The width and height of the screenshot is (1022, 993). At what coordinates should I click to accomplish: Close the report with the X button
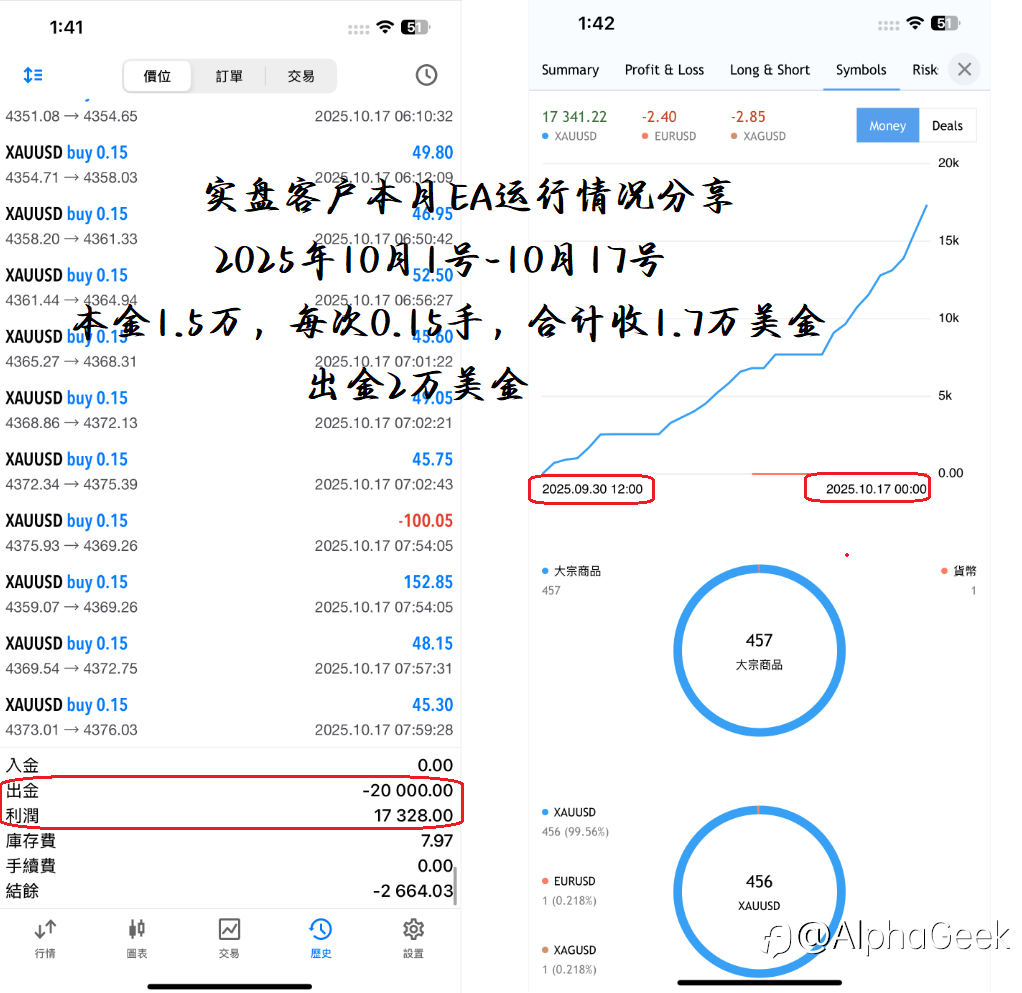965,69
